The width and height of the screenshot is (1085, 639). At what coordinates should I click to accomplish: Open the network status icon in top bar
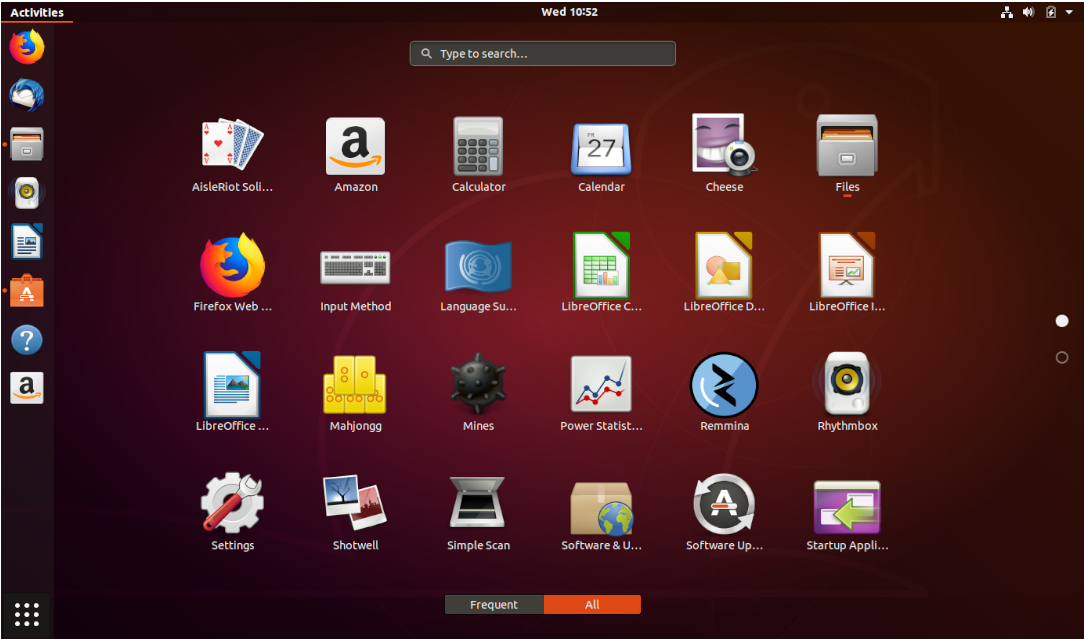pos(1007,12)
